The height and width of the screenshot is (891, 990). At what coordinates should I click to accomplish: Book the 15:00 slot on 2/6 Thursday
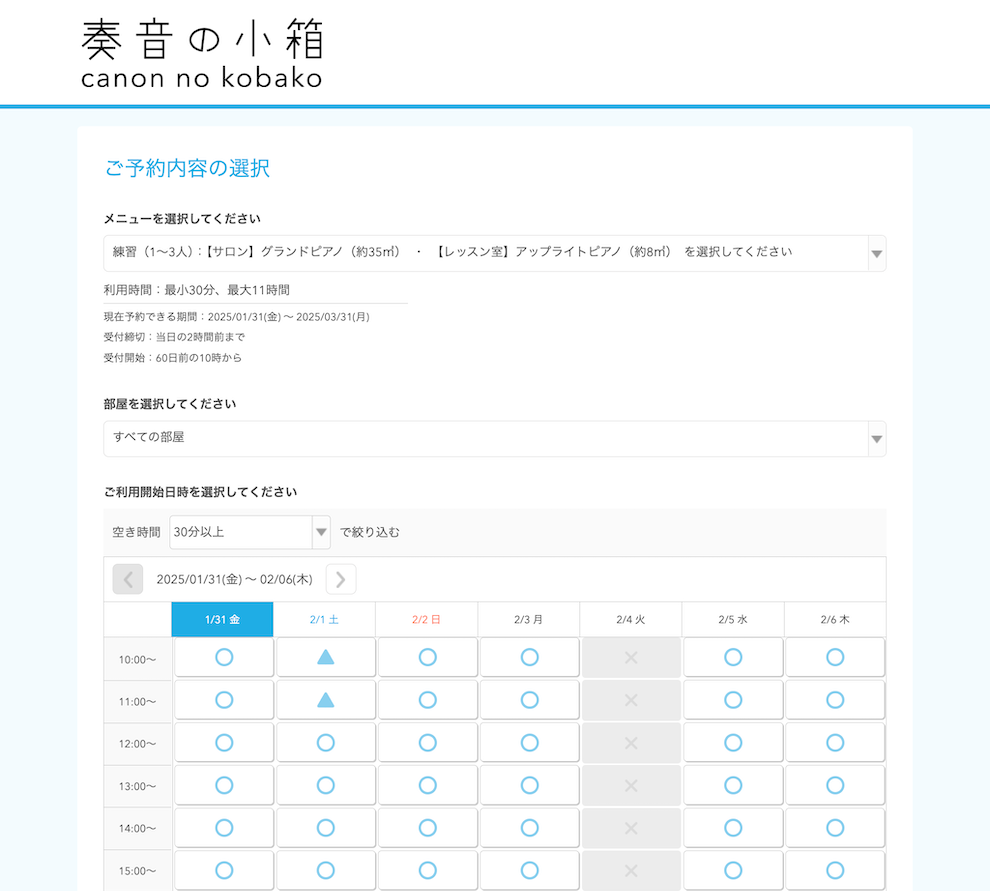(x=835, y=870)
